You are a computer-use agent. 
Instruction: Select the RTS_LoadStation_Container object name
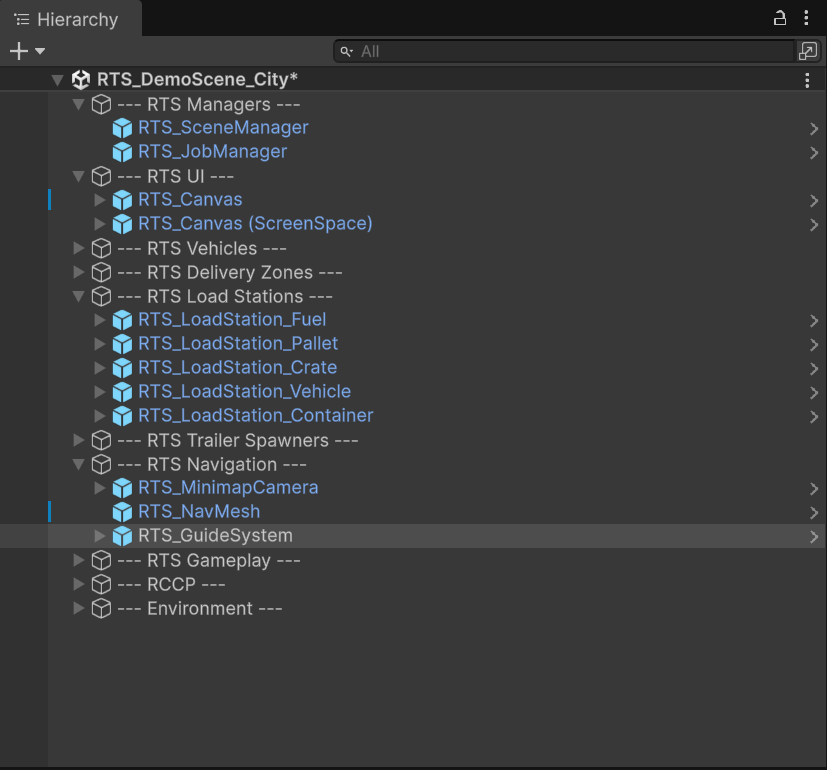(255, 416)
